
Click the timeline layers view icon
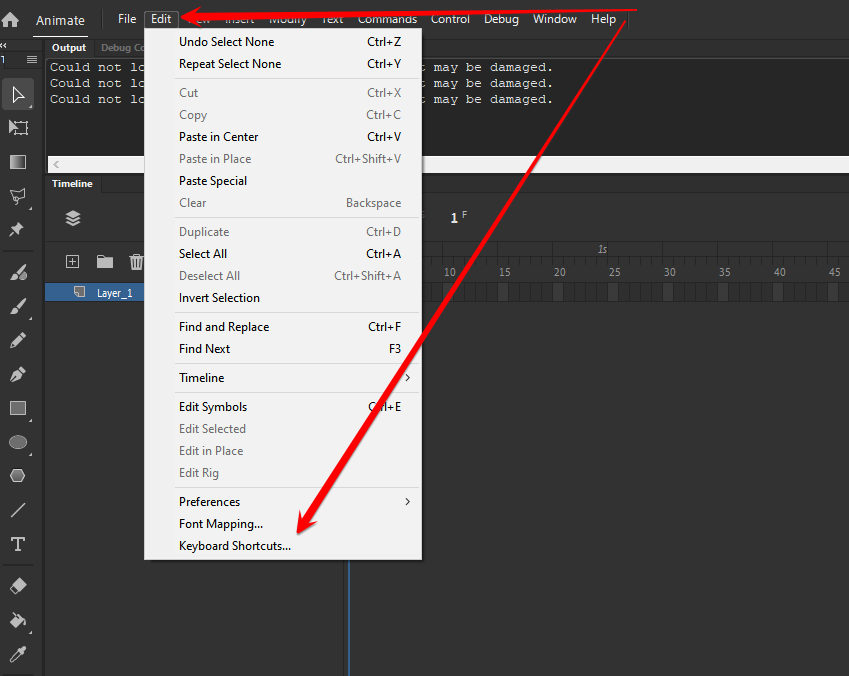pos(73,218)
